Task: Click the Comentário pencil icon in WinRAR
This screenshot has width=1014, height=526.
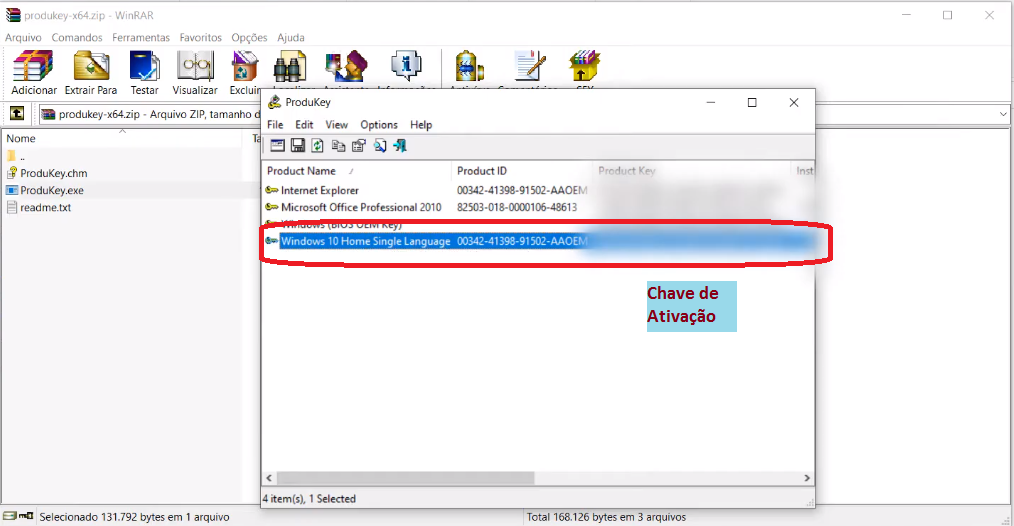Action: pos(529,66)
